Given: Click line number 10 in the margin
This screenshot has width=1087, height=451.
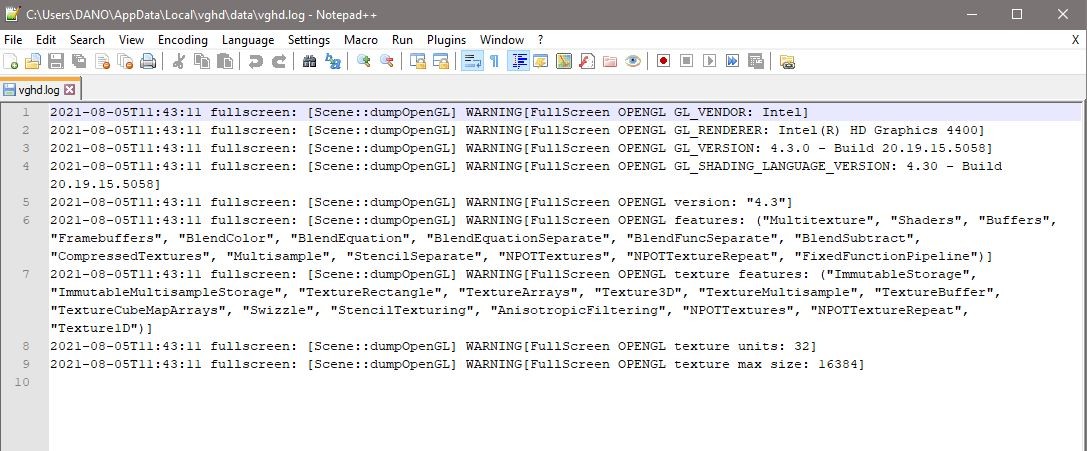Looking at the screenshot, I should [x=21, y=382].
